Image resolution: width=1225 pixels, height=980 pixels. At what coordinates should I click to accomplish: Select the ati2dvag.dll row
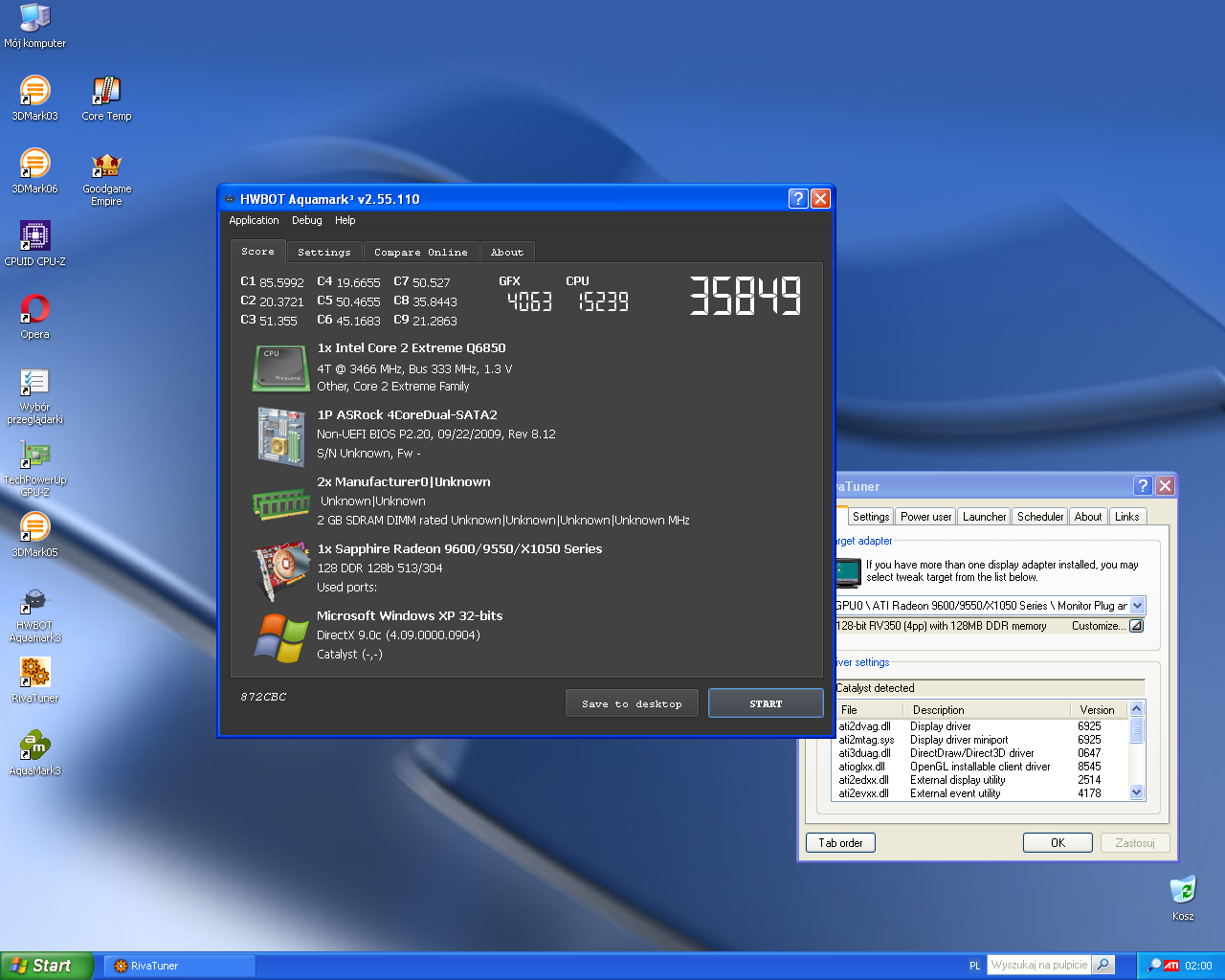tap(982, 726)
